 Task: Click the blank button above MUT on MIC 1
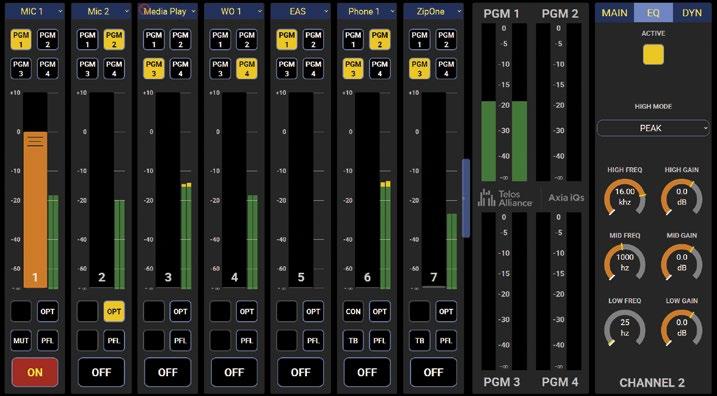click(21, 311)
